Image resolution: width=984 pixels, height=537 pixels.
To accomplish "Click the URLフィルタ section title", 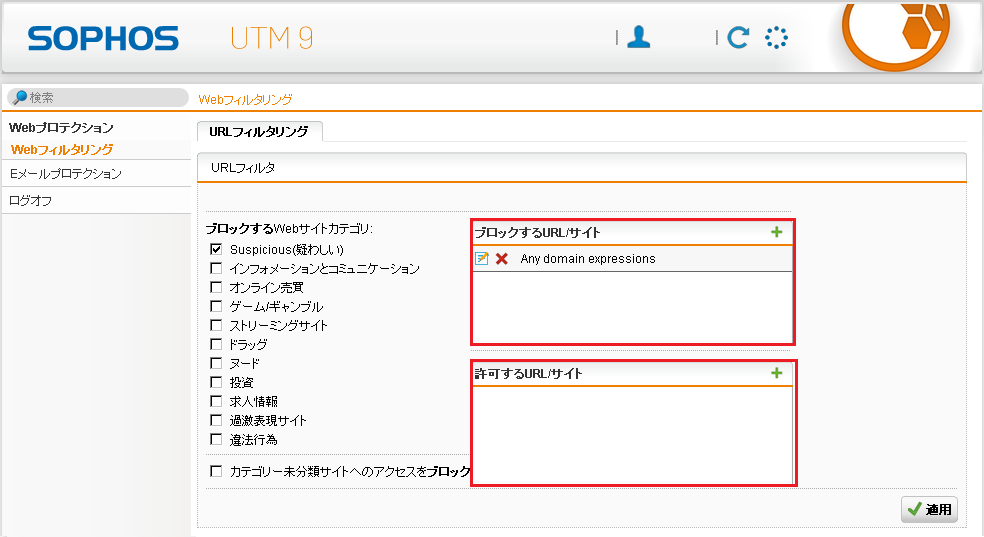I will [243, 167].
